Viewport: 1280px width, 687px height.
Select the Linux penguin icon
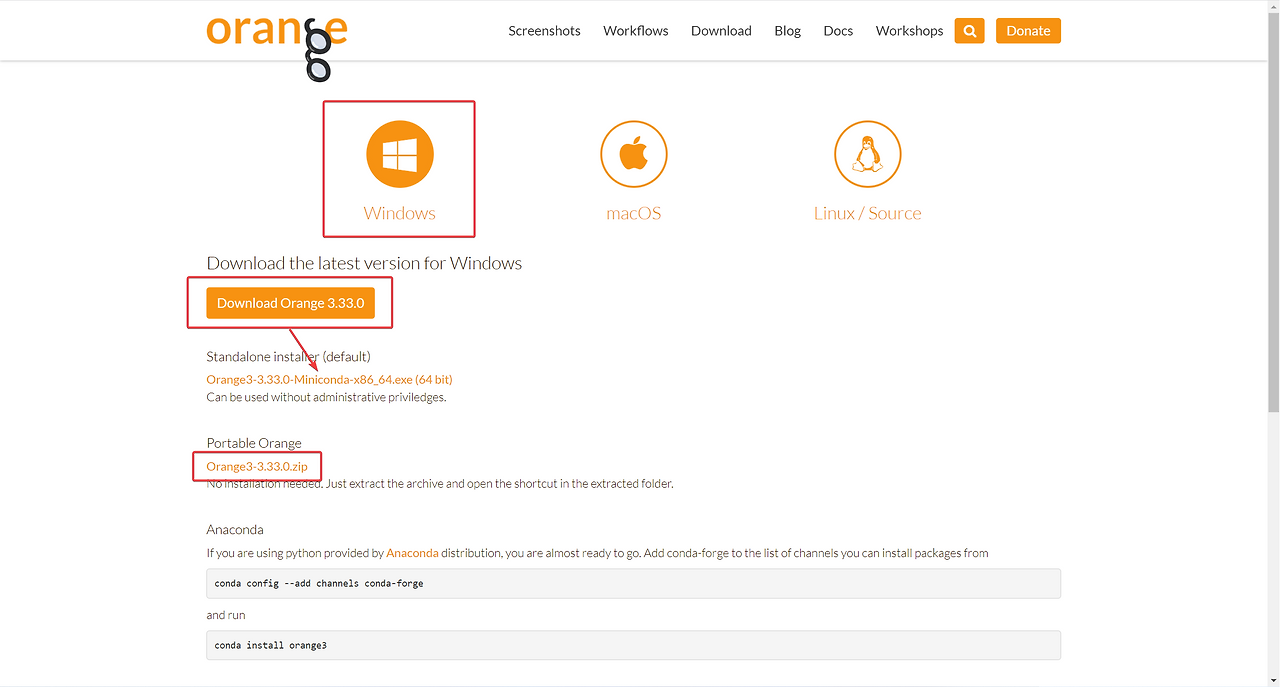click(868, 154)
